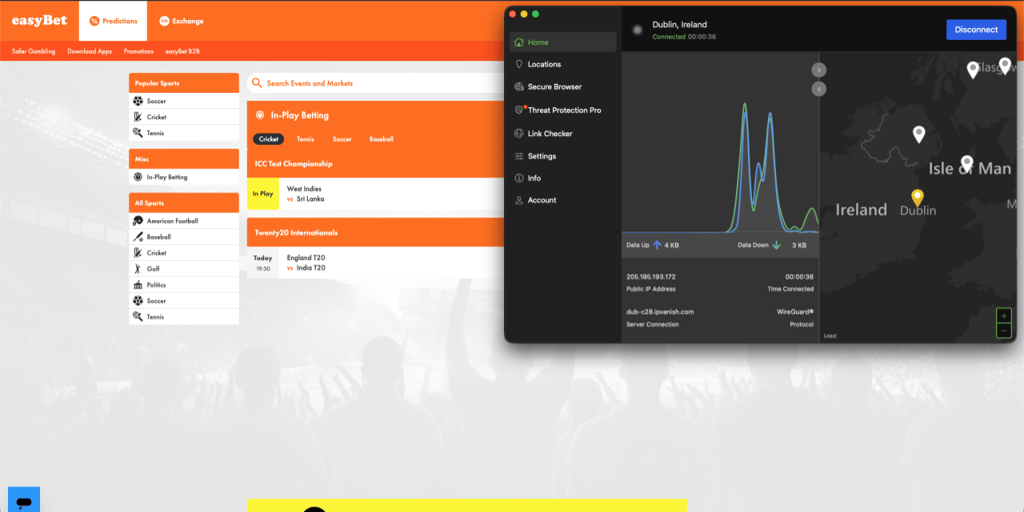Select Tennis under Popular Sports
Image resolution: width=1024 pixels, height=512 pixels.
[x=184, y=133]
